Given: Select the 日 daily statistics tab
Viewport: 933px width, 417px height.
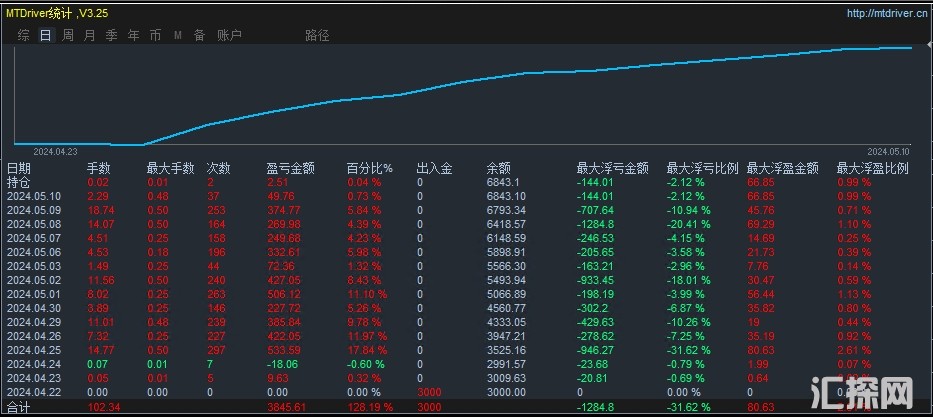Looking at the screenshot, I should pos(45,35).
